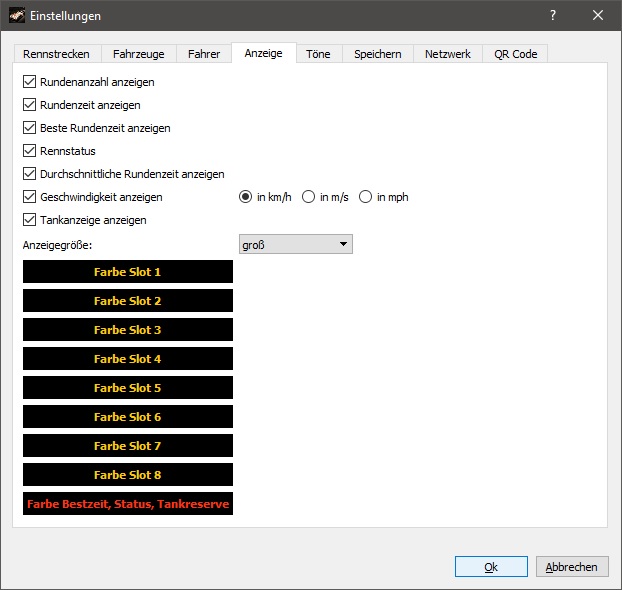
Task: Close the Einstellungen dialog
Action: pos(598,16)
